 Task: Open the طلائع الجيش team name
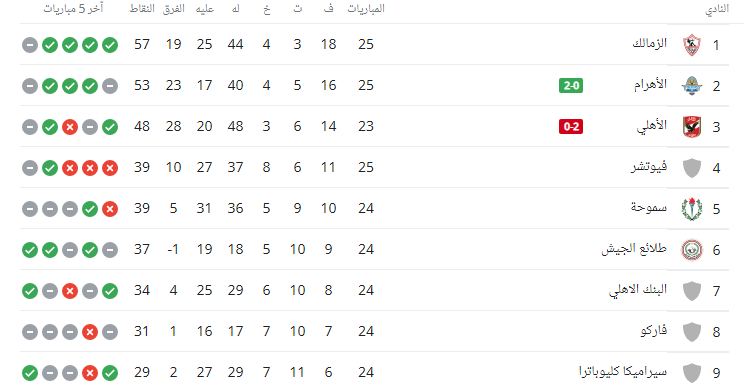tap(634, 249)
